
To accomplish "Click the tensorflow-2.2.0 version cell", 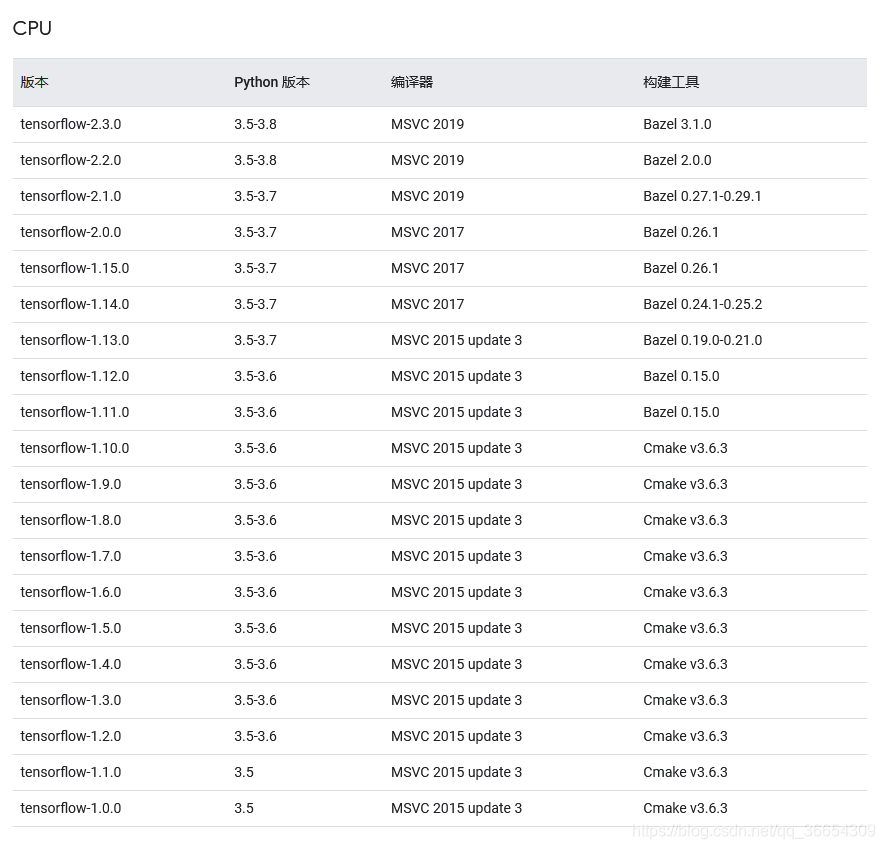I will pos(71,160).
